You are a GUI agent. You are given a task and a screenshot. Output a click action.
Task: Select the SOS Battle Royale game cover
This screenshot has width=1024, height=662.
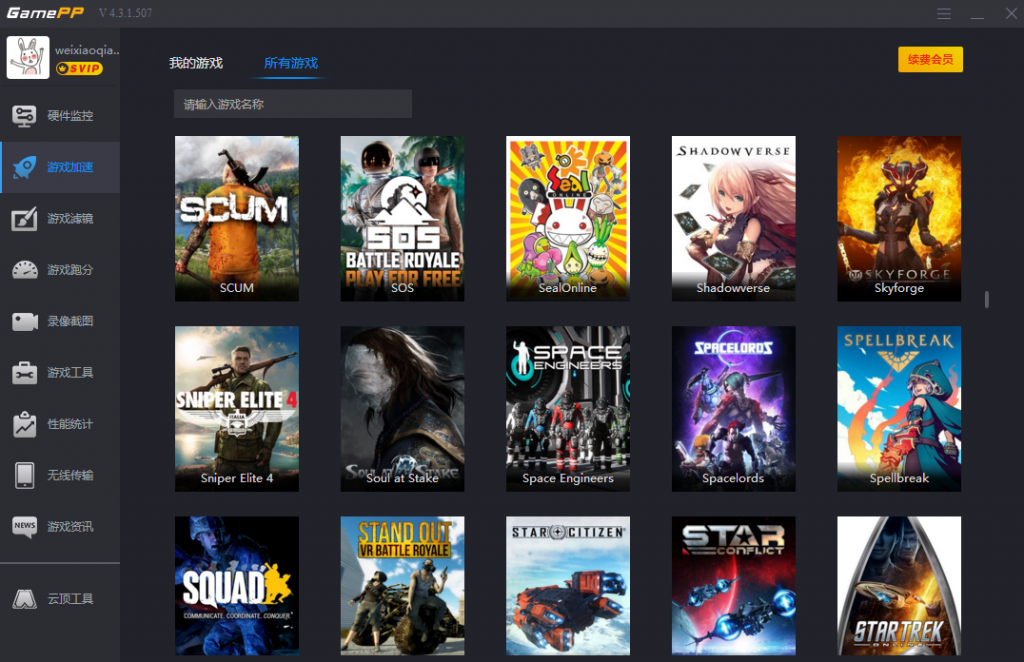[x=402, y=219]
